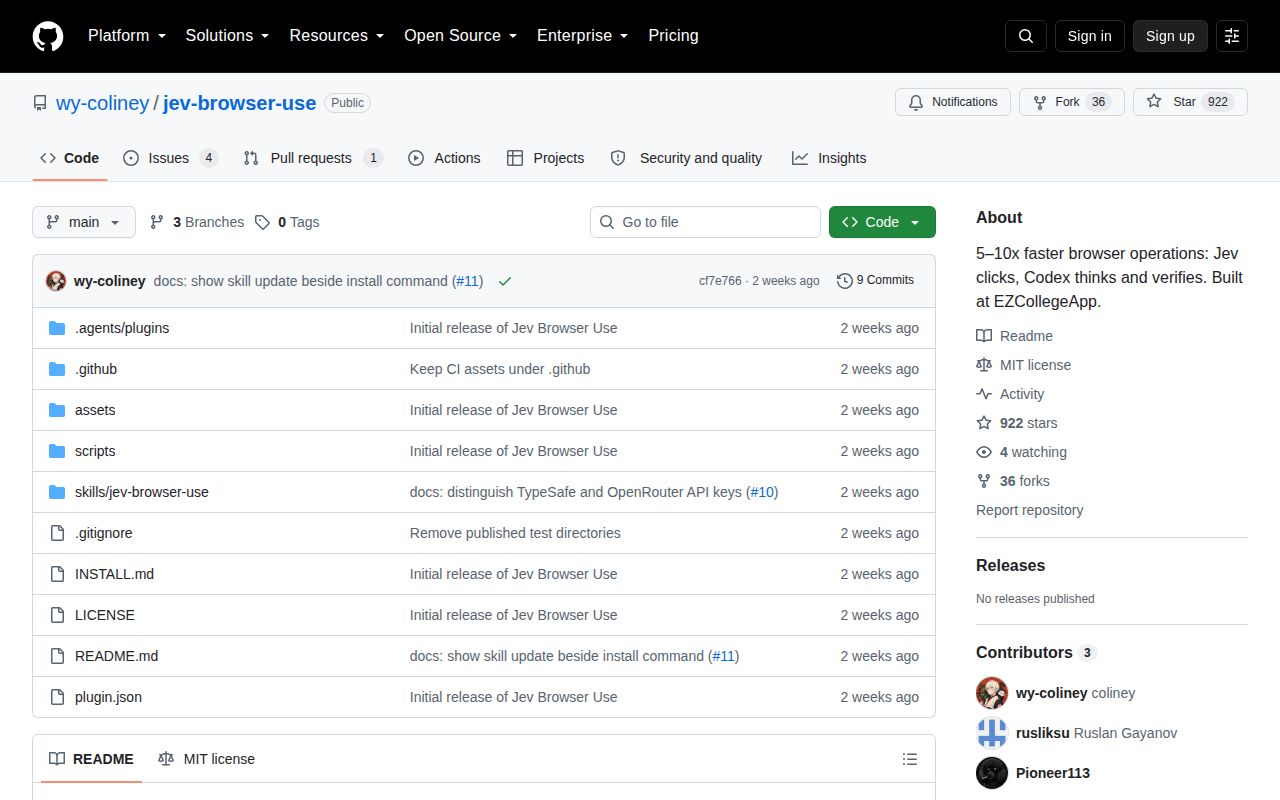Screen dimensions: 1280x800
Task: Switch to the MIT license tab
Action: (x=206, y=759)
